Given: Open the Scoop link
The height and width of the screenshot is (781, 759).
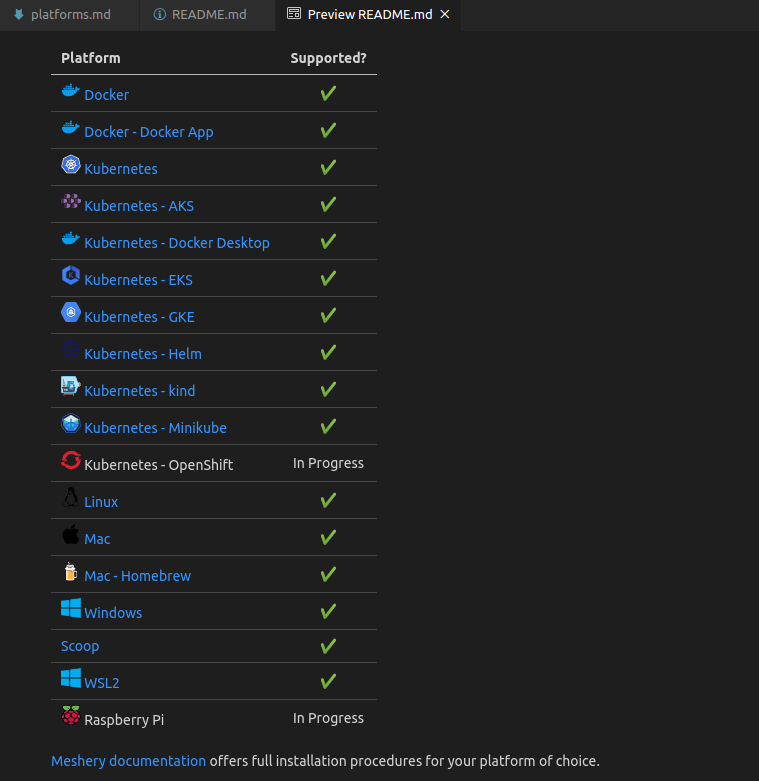Looking at the screenshot, I should (x=80, y=646).
